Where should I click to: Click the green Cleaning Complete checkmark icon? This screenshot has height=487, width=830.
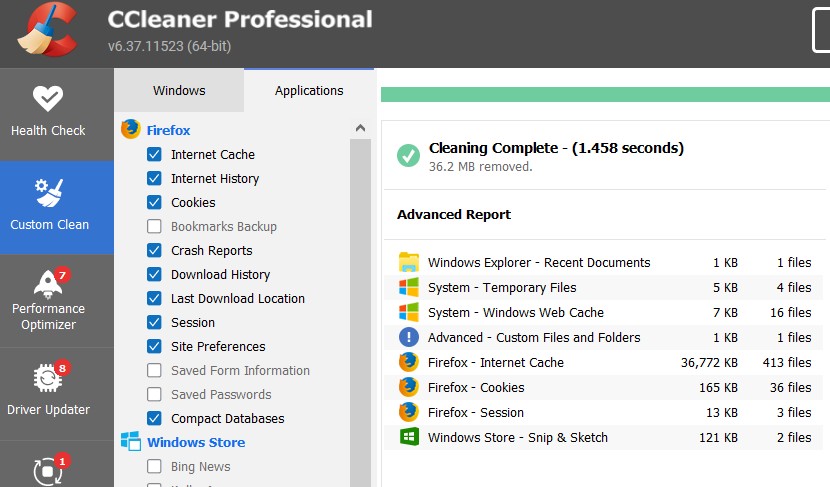pyautogui.click(x=408, y=156)
